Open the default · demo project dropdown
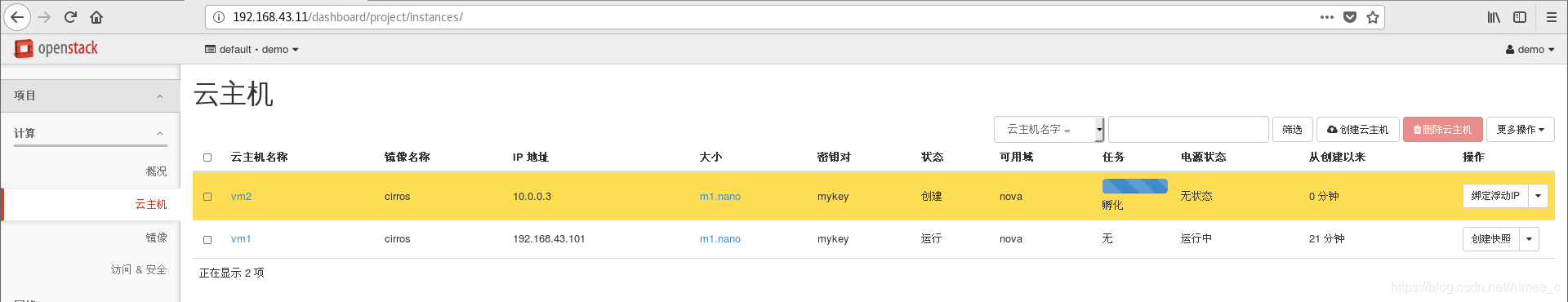This screenshot has width=1568, height=302. pyautogui.click(x=252, y=50)
